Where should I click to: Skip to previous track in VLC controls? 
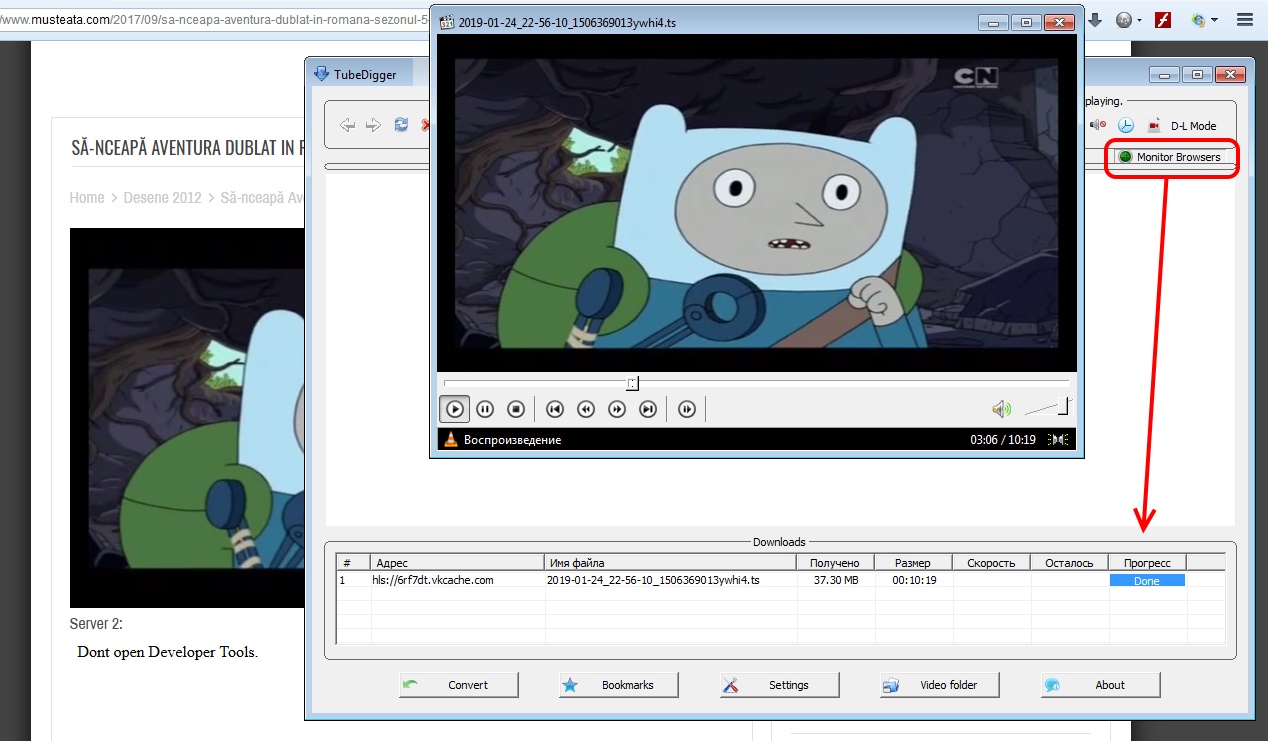555,408
